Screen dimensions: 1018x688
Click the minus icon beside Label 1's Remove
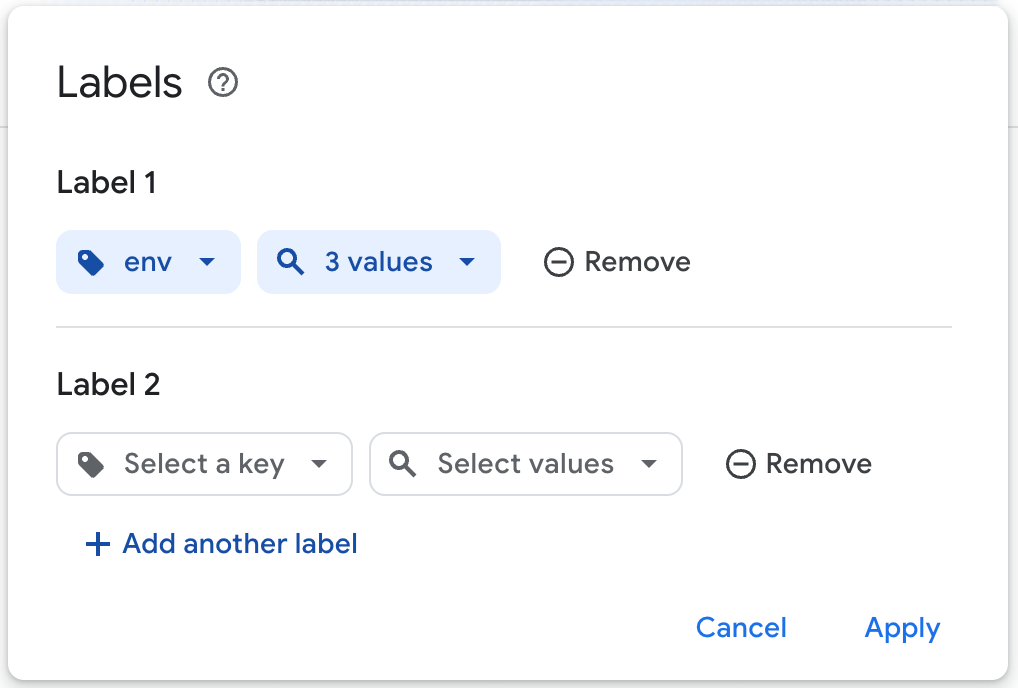point(558,262)
